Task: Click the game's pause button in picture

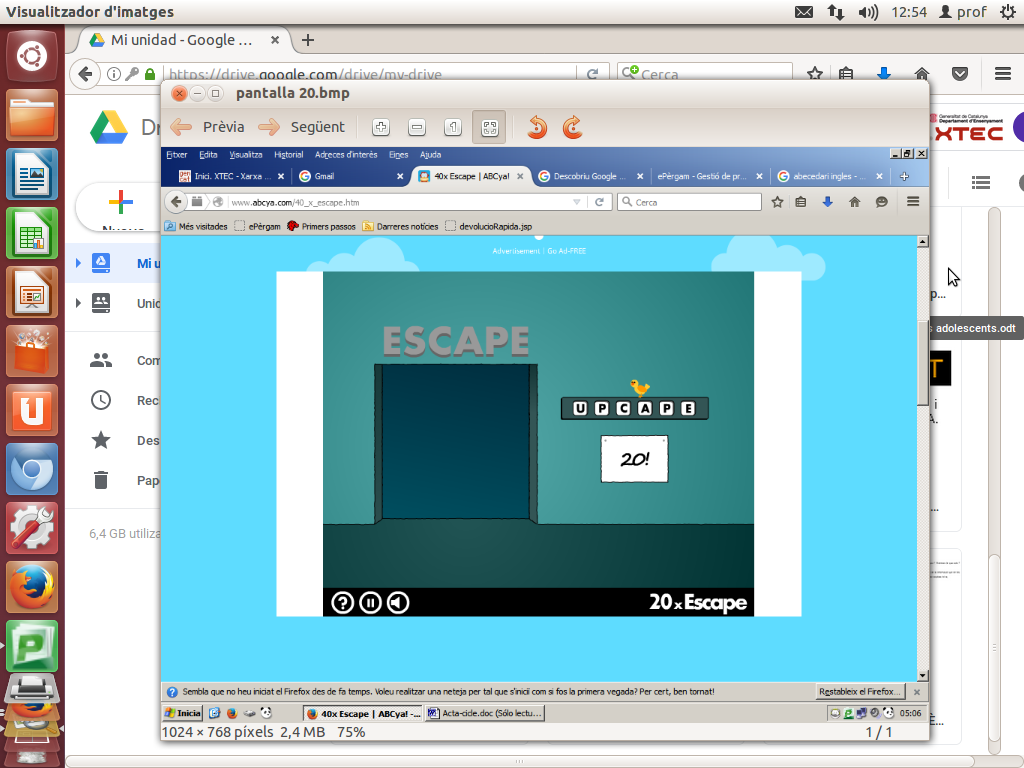Action: [370, 602]
